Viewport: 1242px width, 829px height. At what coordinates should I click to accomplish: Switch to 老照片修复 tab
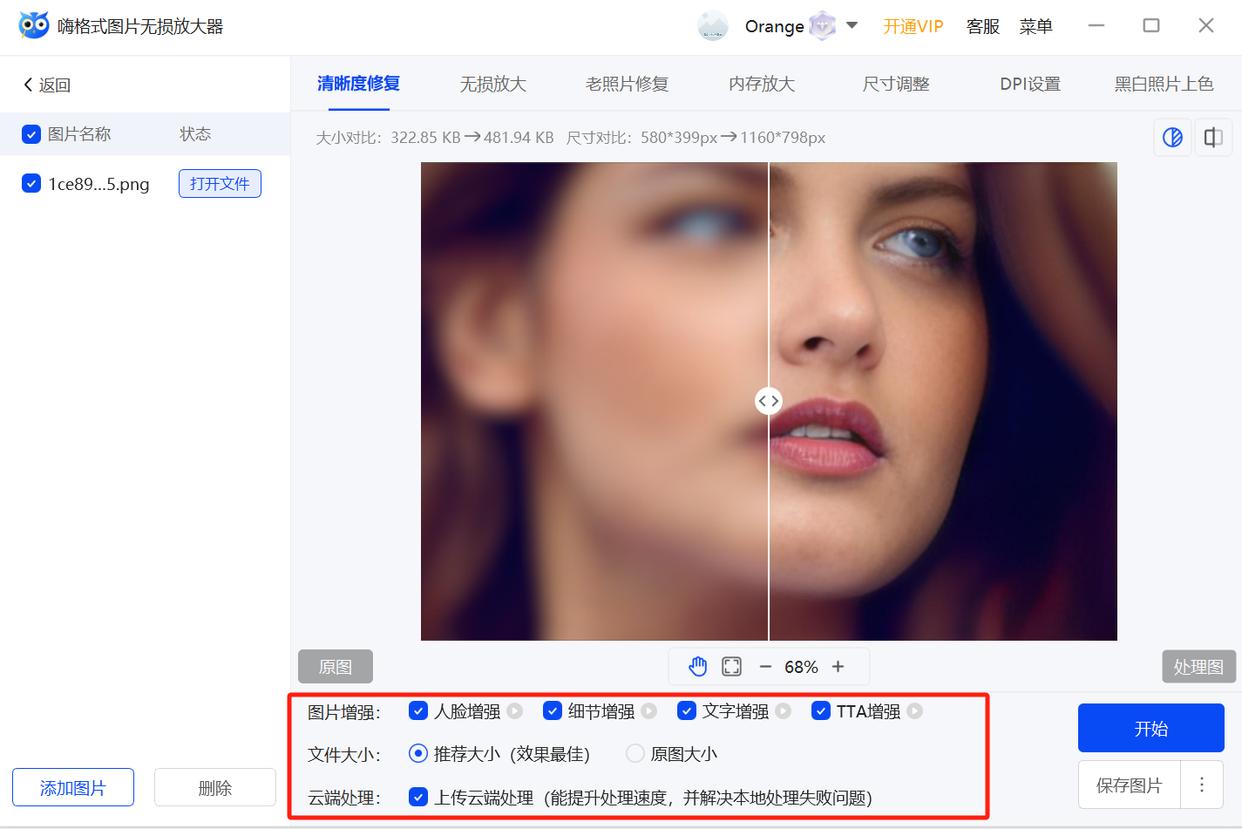point(627,84)
